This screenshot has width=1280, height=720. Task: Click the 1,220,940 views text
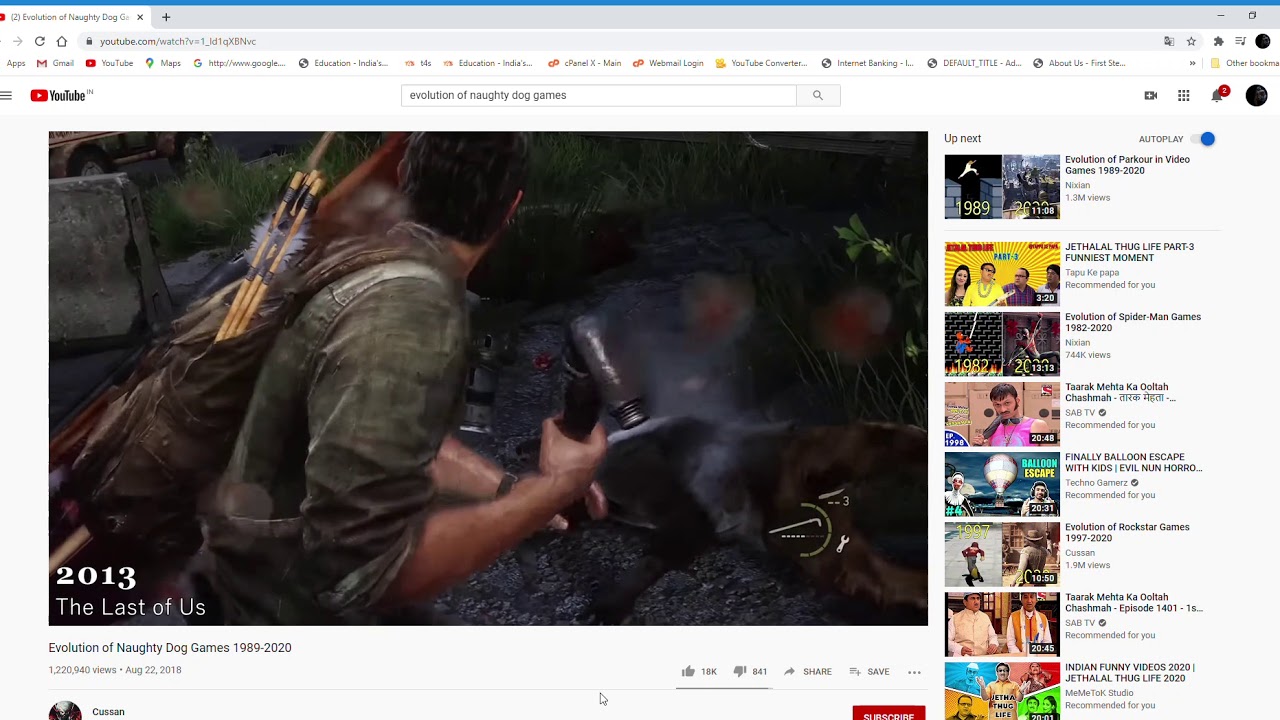point(82,670)
